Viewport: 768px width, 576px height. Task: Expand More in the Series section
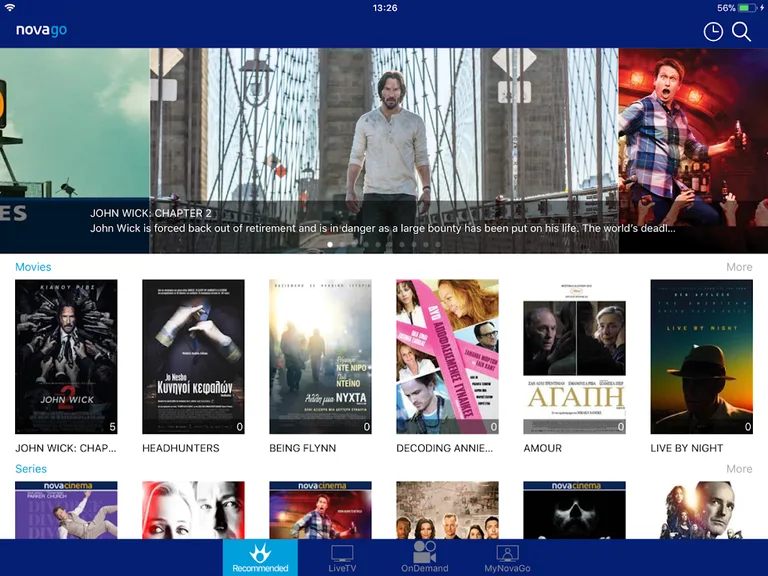[739, 469]
